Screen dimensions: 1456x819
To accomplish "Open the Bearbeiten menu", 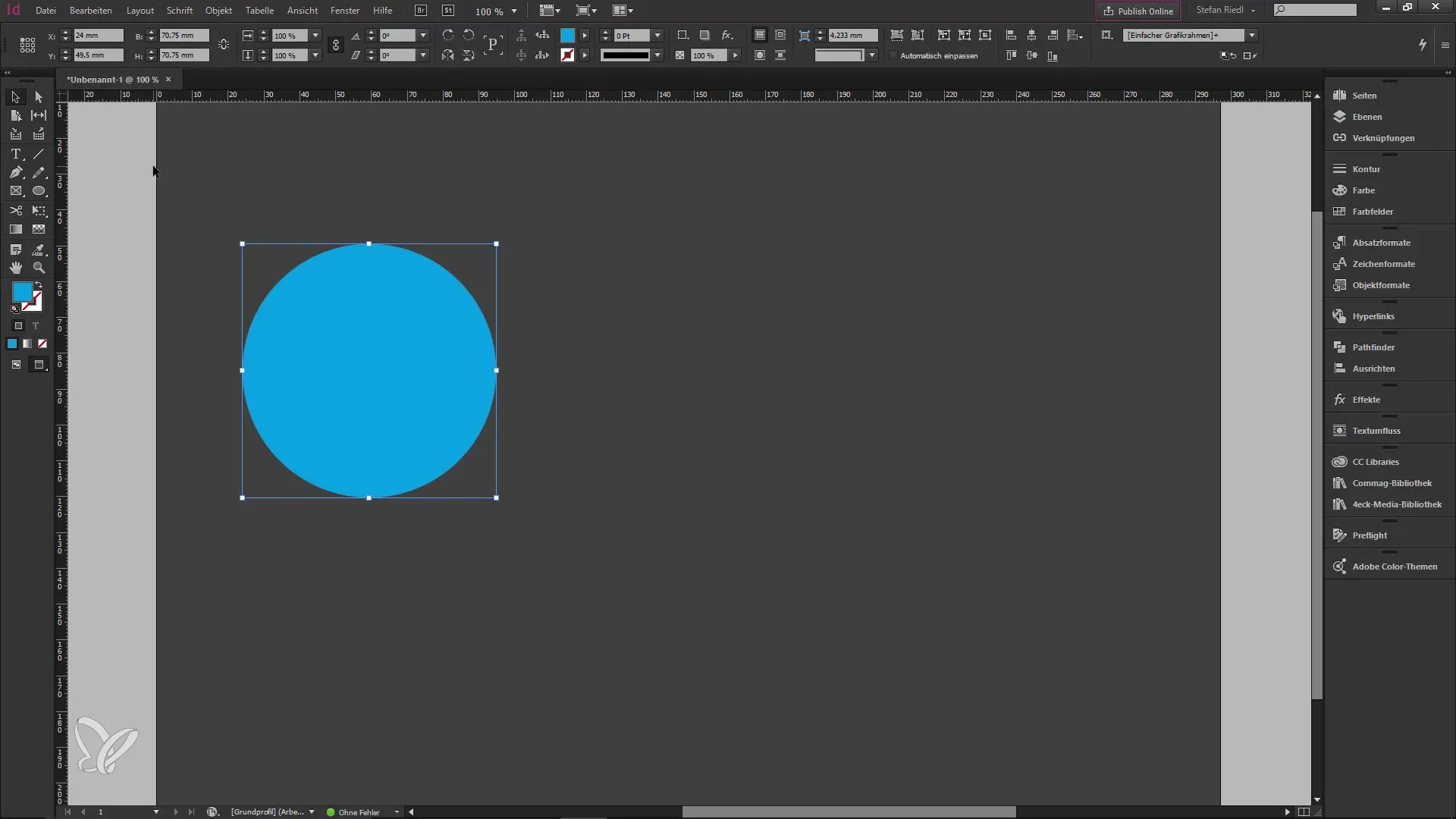I will pyautogui.click(x=90, y=11).
